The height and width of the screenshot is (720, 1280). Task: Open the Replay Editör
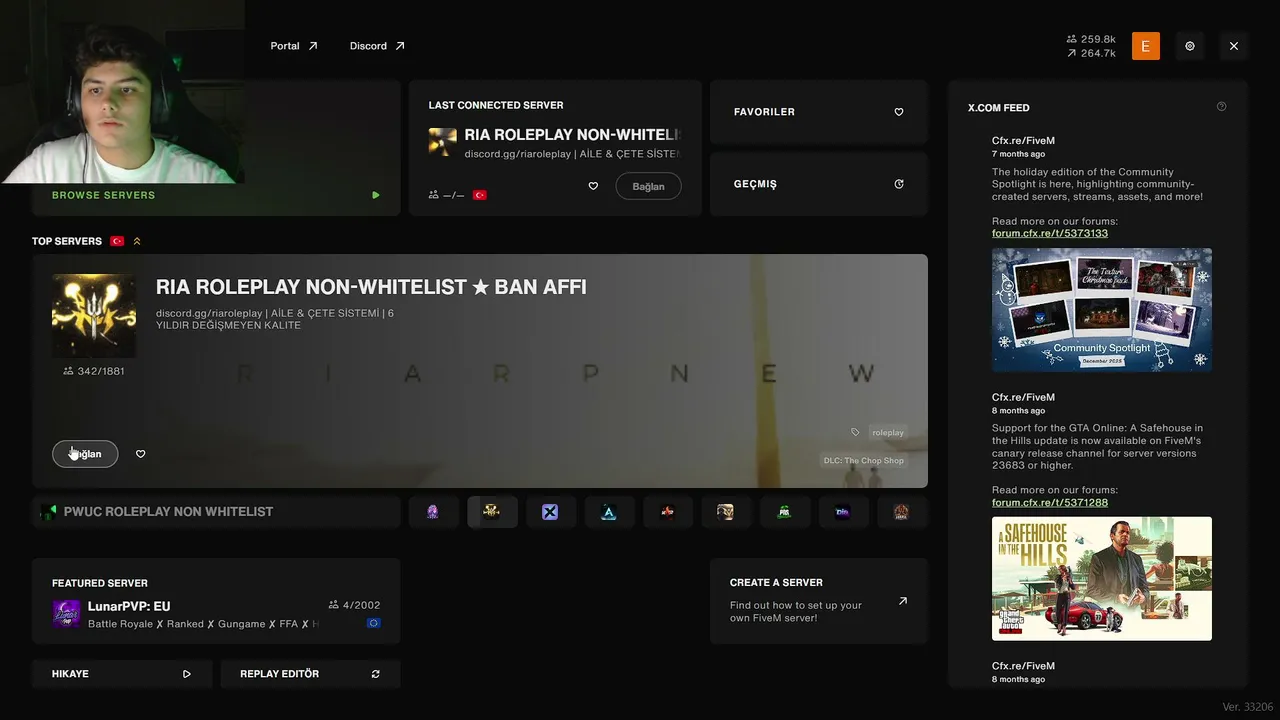pyautogui.click(x=310, y=674)
